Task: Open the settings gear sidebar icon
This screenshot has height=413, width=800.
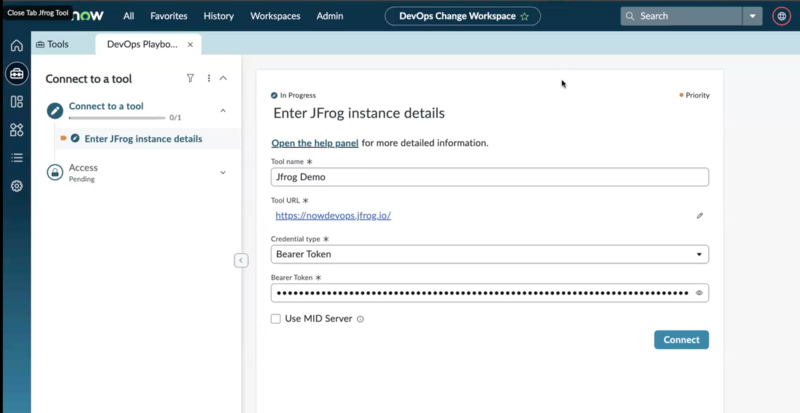Action: point(17,186)
